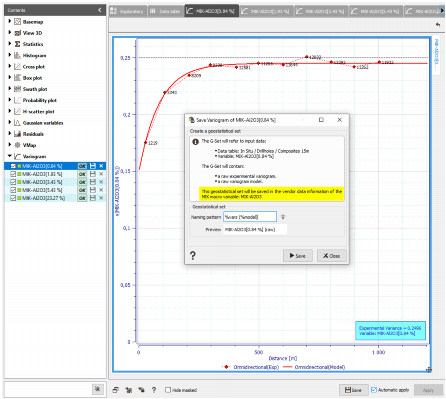446x399 pixels.
Task: Open naming pattern options icon beside input
Action: point(283,217)
